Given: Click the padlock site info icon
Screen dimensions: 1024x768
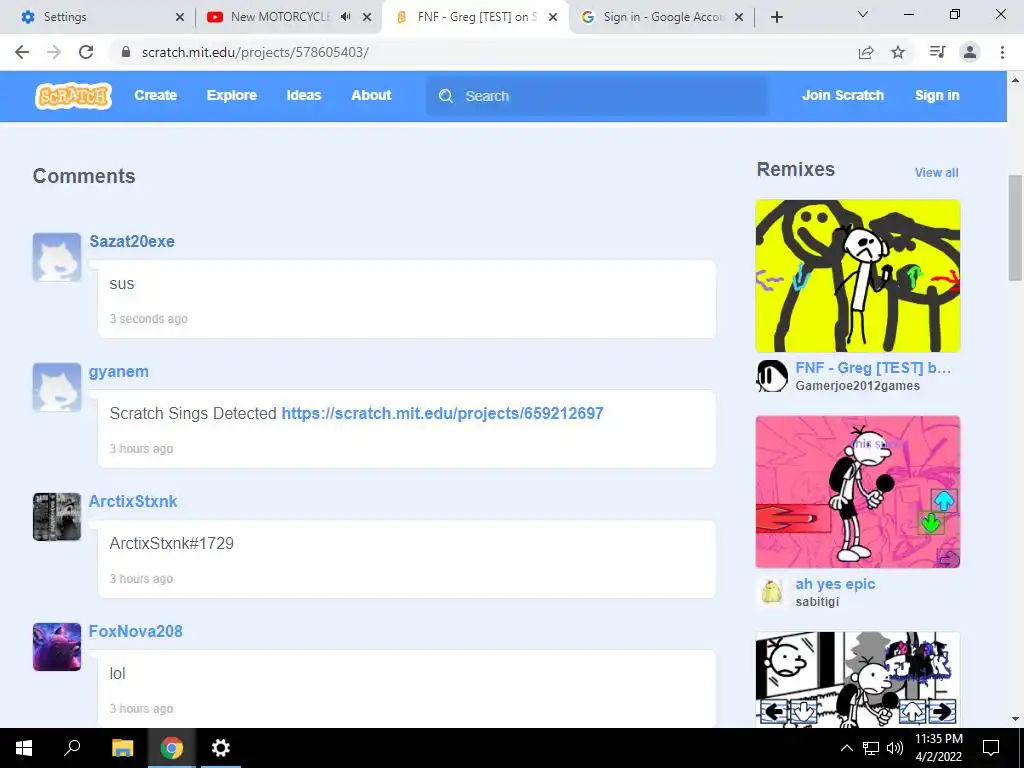Looking at the screenshot, I should click(x=126, y=52).
